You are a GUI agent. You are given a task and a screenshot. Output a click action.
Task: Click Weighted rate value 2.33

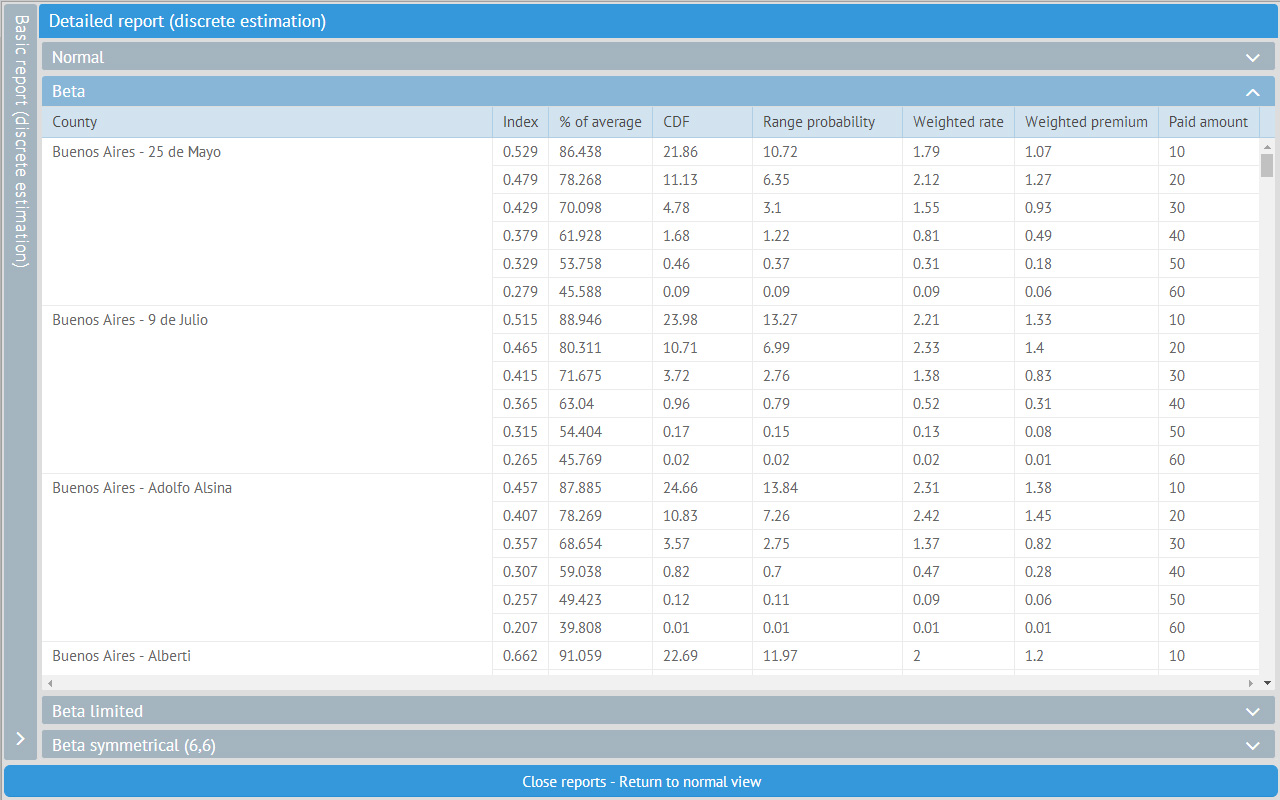[927, 348]
